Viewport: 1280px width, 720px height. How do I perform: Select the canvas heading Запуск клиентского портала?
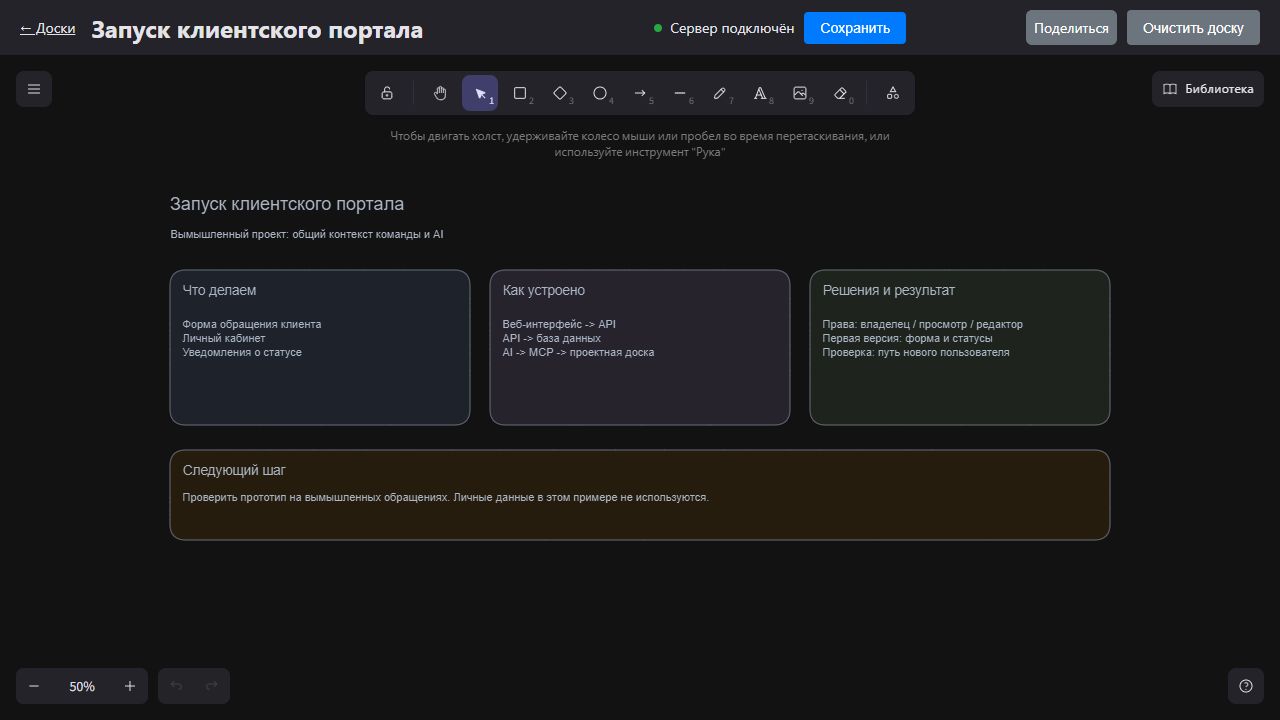[287, 204]
